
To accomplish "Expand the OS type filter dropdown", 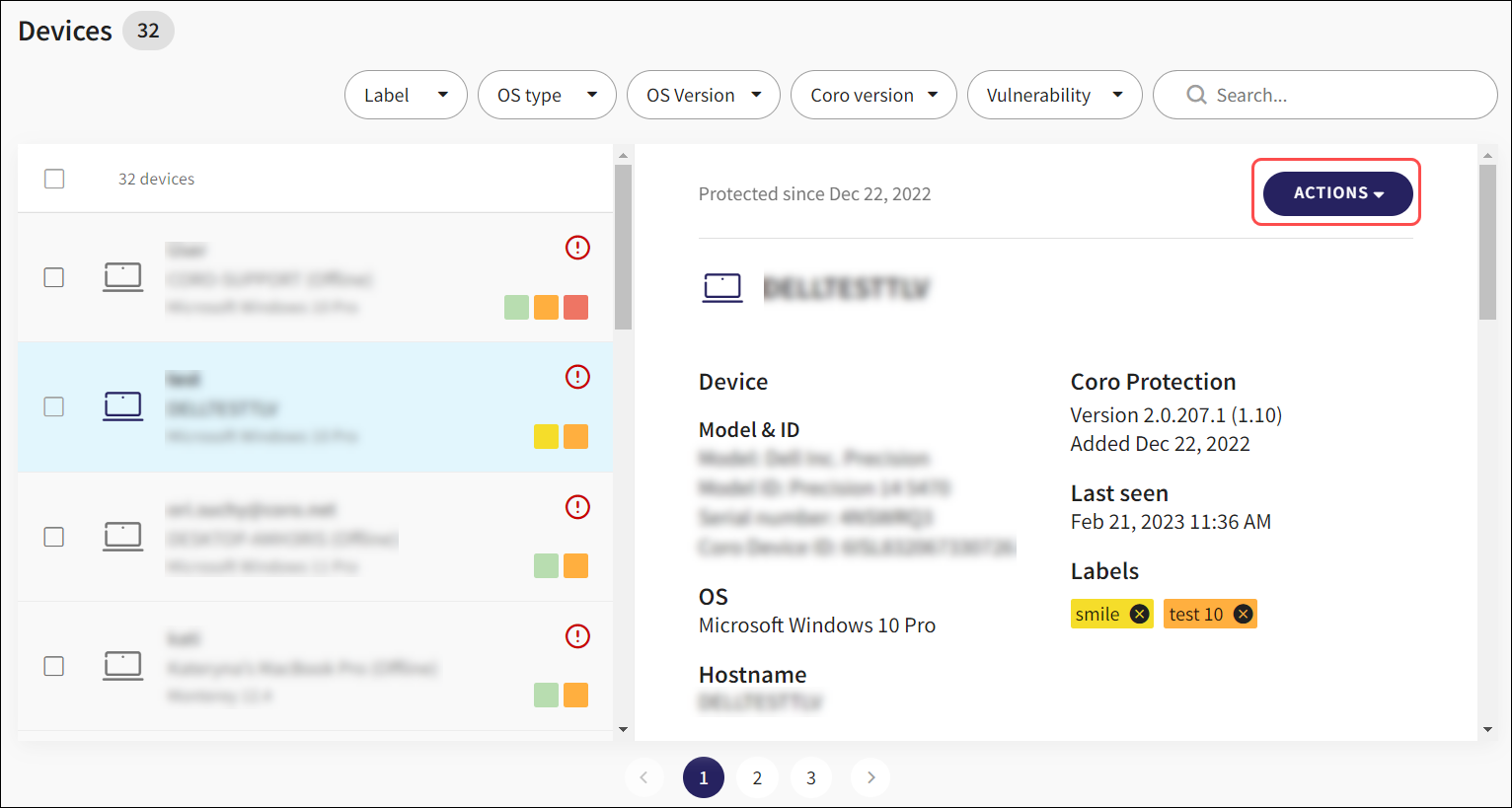I will coord(547,95).
